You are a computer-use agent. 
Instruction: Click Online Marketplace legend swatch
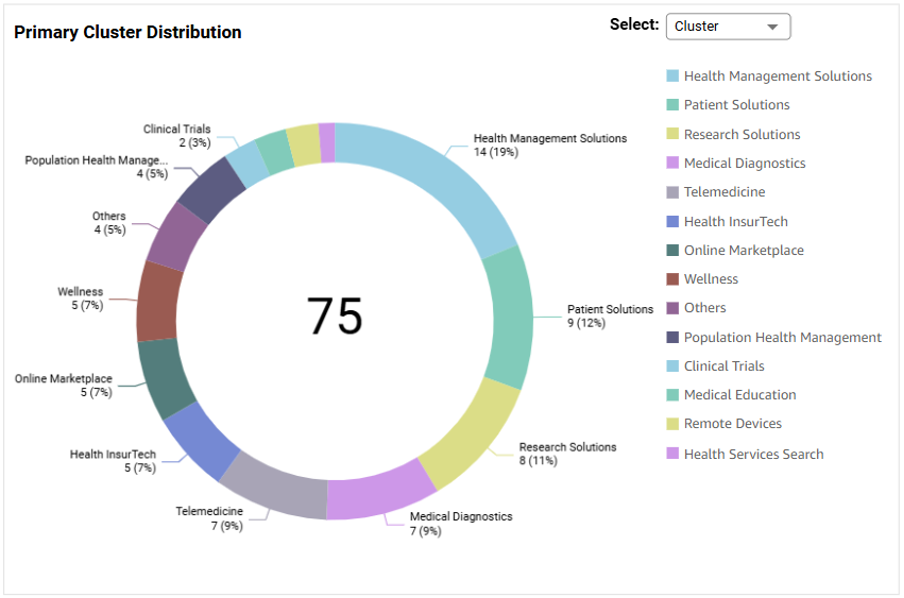coord(673,251)
